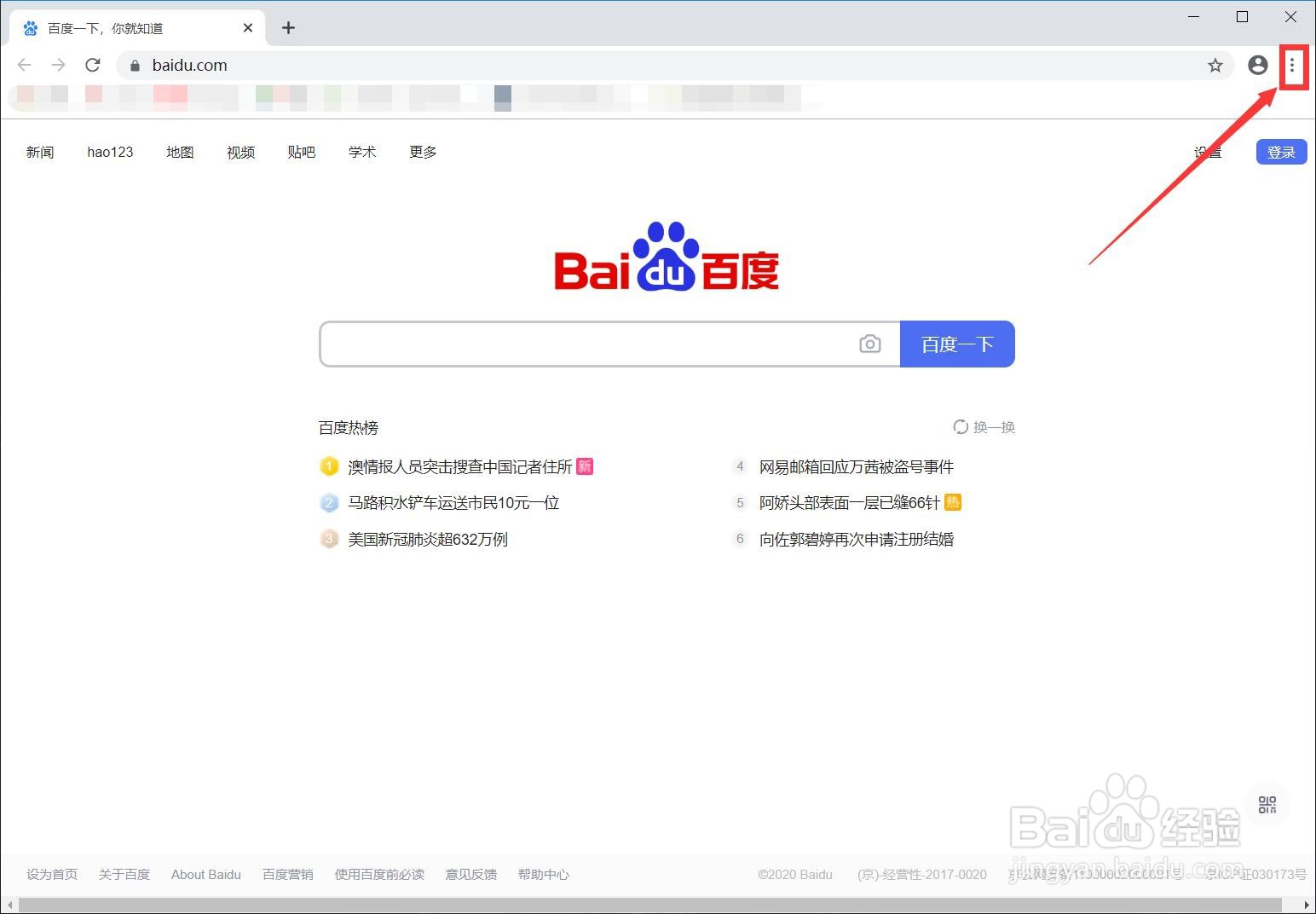Screen dimensions: 1316x914
Task: Minimize the Chrome window
Action: (1194, 17)
